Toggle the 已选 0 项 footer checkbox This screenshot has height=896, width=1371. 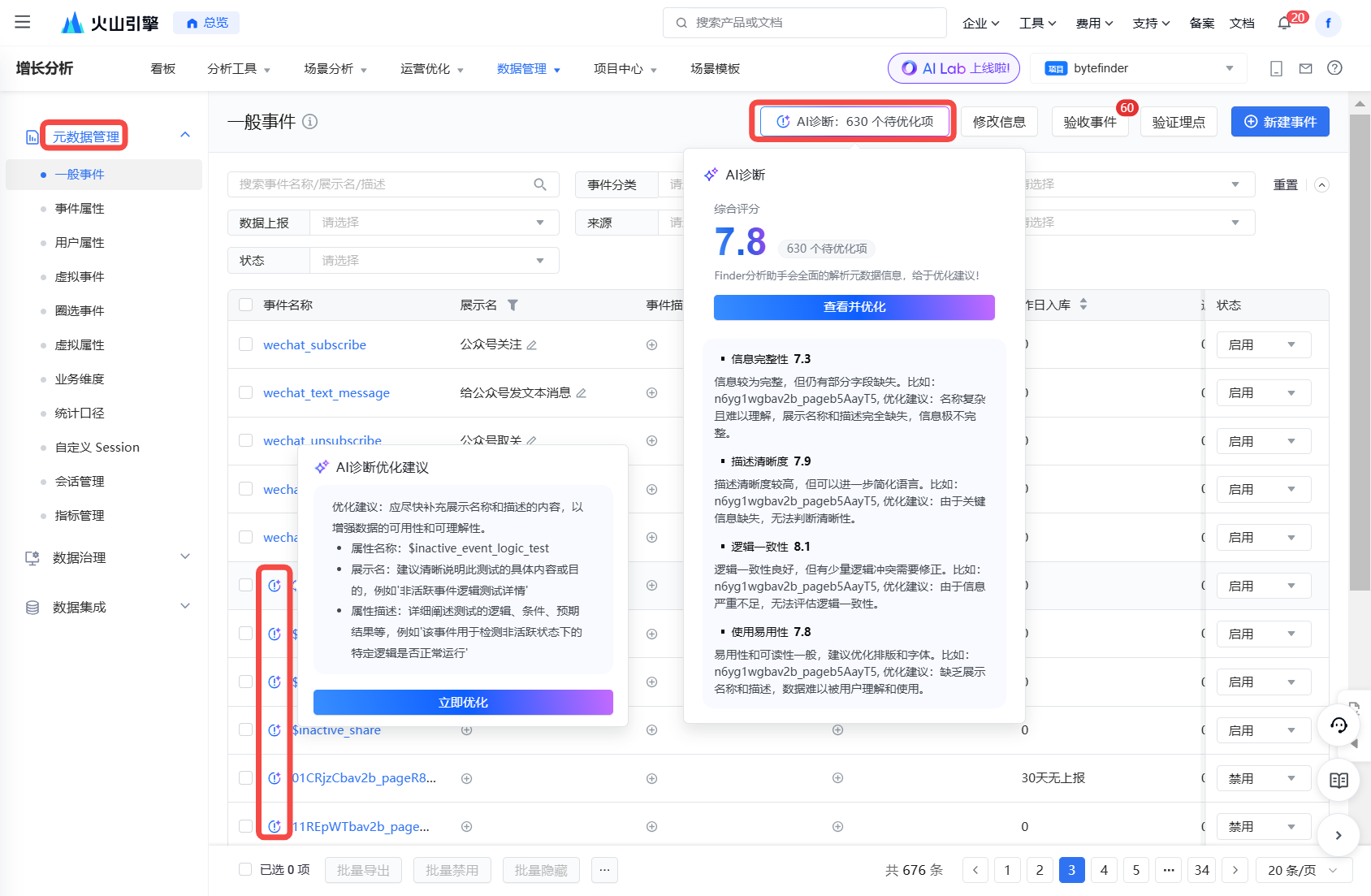pos(245,869)
